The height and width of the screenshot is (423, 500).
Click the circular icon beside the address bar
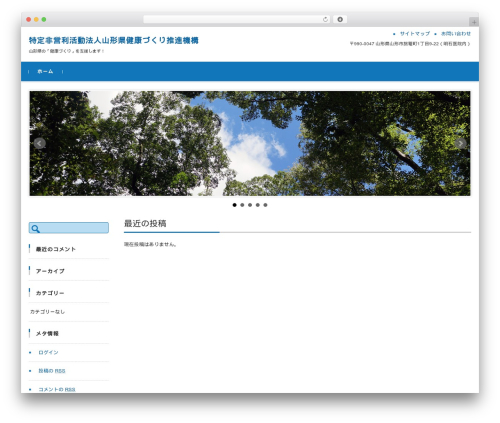340,19
